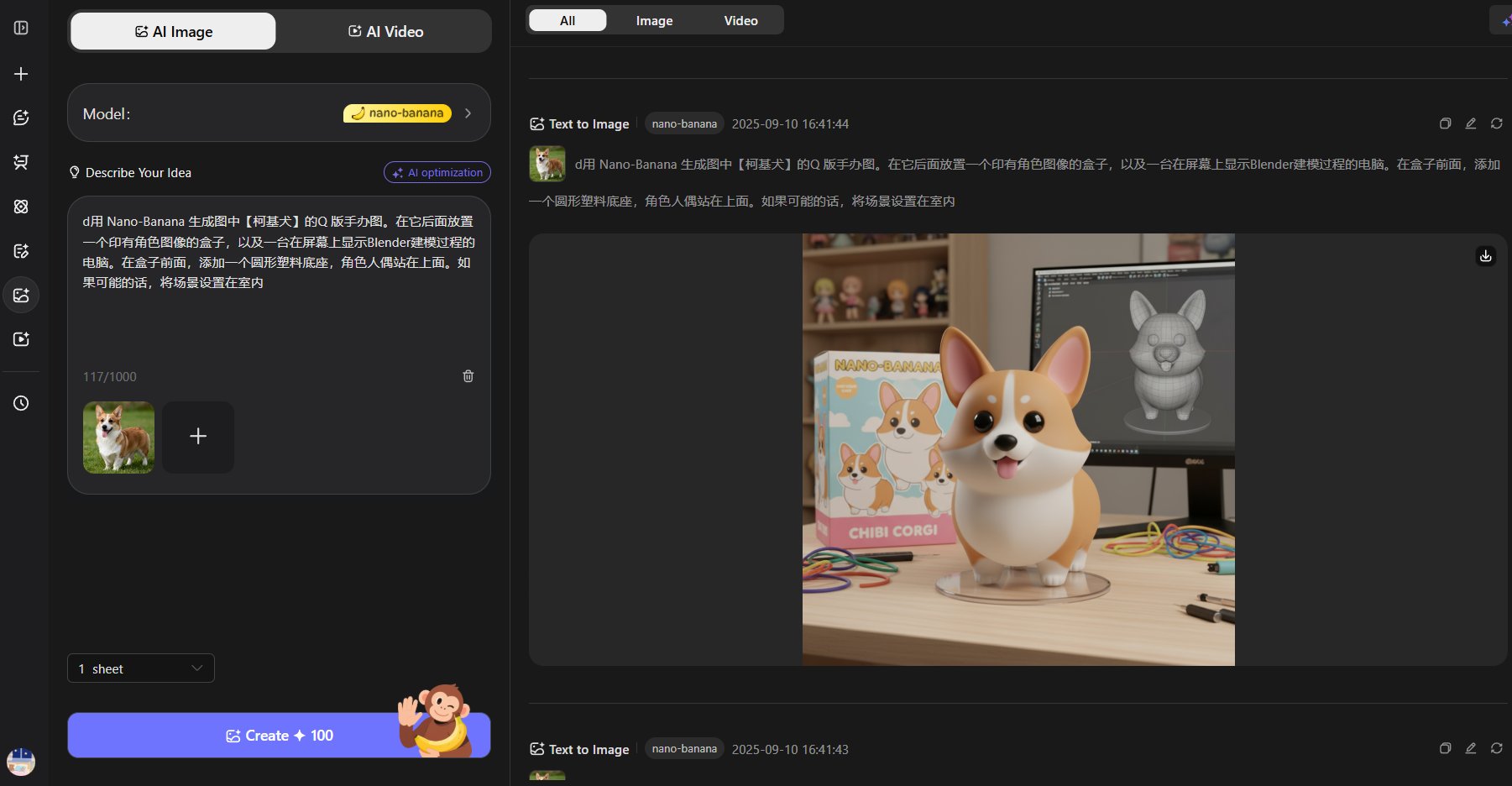
Task: Click the plus new creation icon in sidebar
Action: coord(21,74)
